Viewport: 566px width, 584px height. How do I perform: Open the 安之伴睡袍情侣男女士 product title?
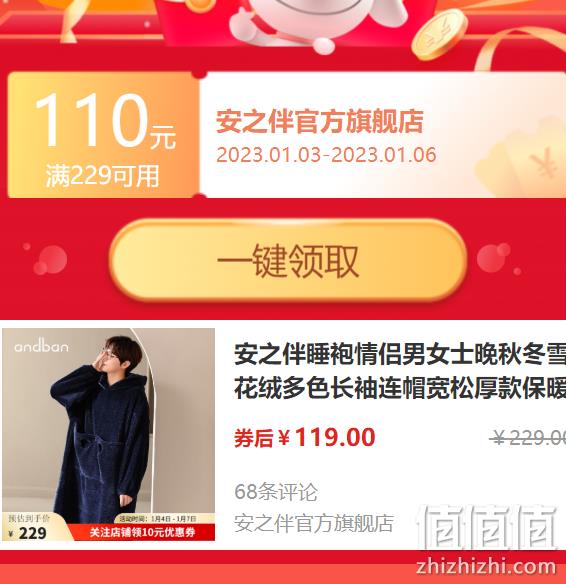pos(400,372)
